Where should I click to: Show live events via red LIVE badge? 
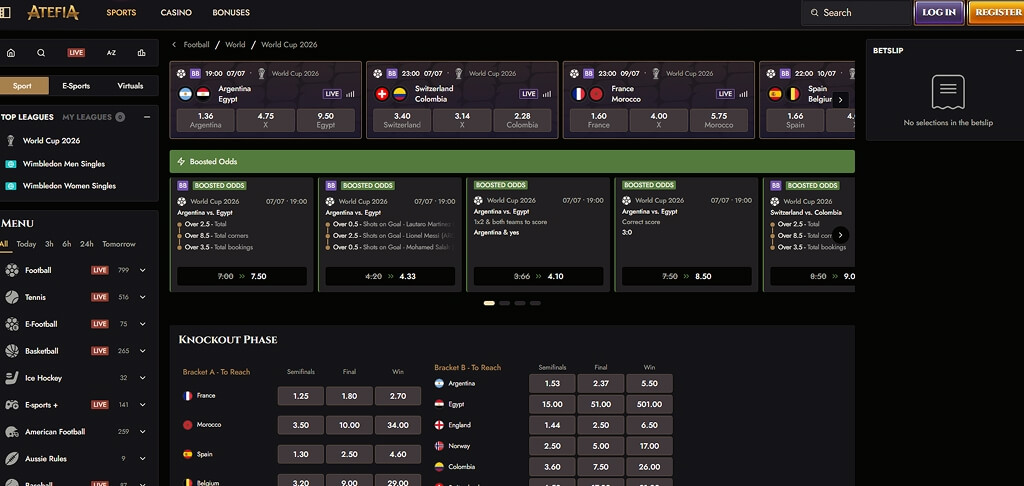(76, 53)
